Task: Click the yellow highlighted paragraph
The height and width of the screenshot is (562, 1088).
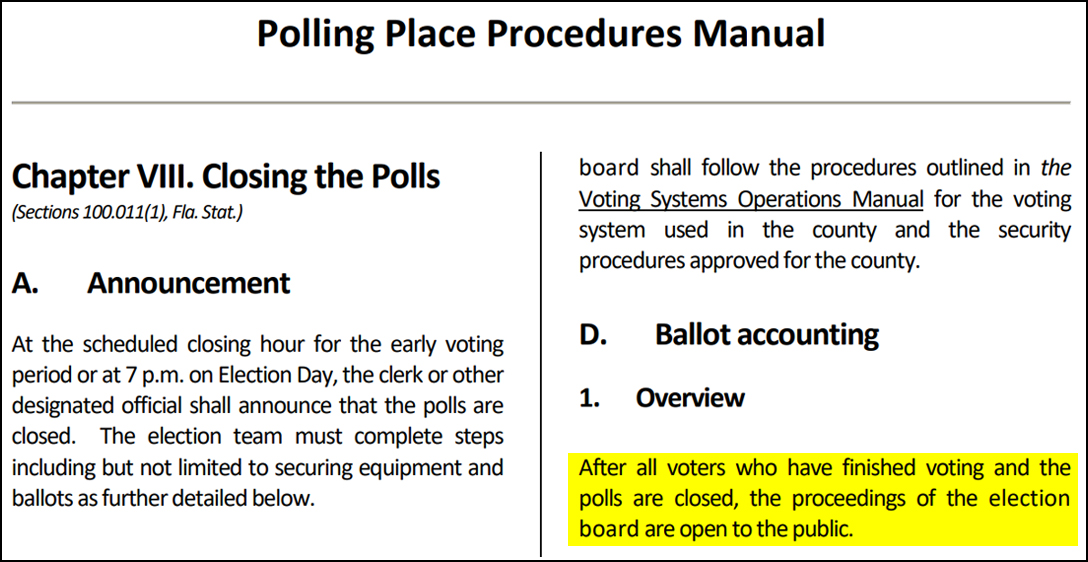Action: (824, 498)
